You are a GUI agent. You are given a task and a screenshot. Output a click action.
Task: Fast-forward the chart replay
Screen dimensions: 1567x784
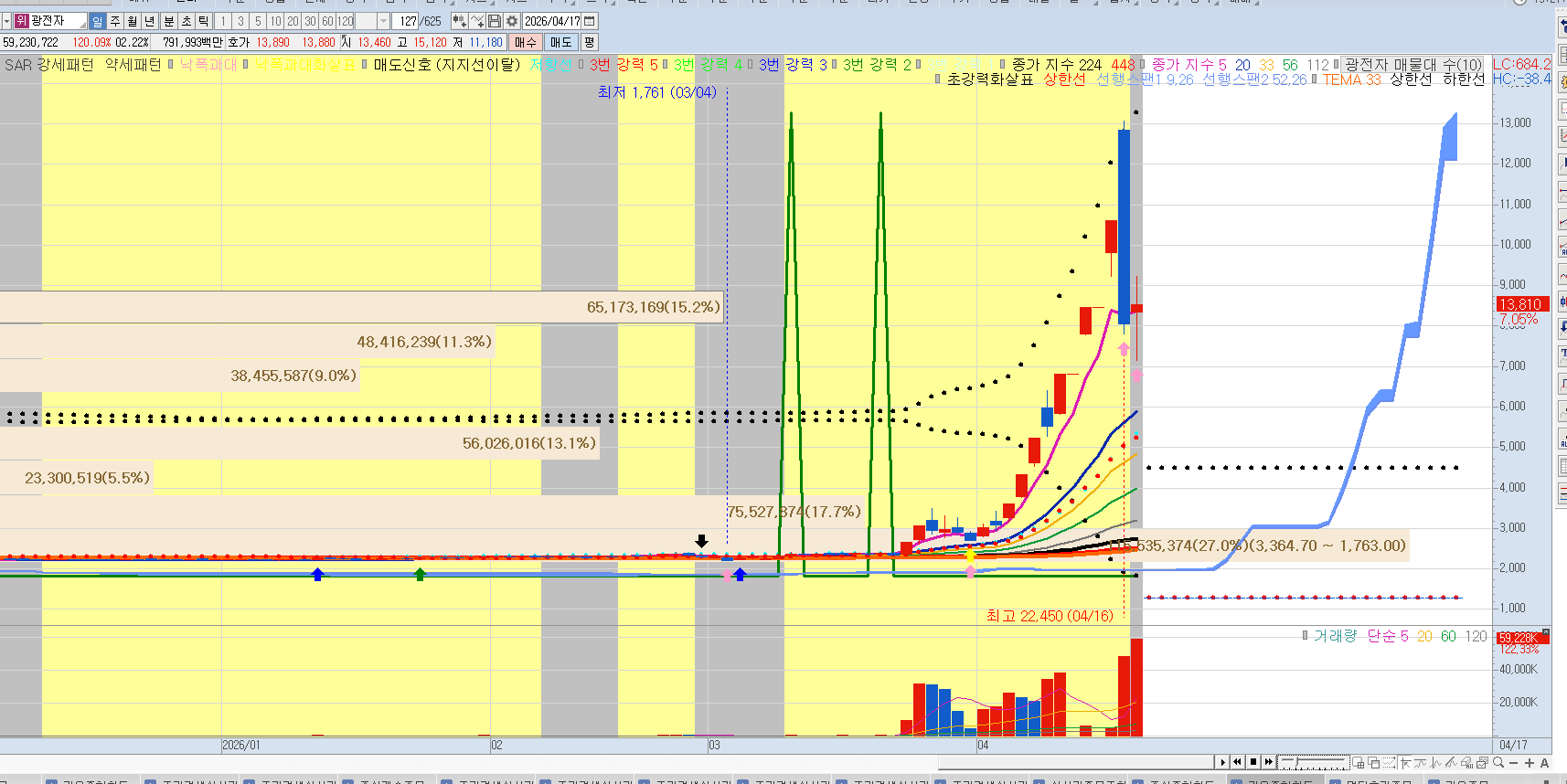(1268, 762)
